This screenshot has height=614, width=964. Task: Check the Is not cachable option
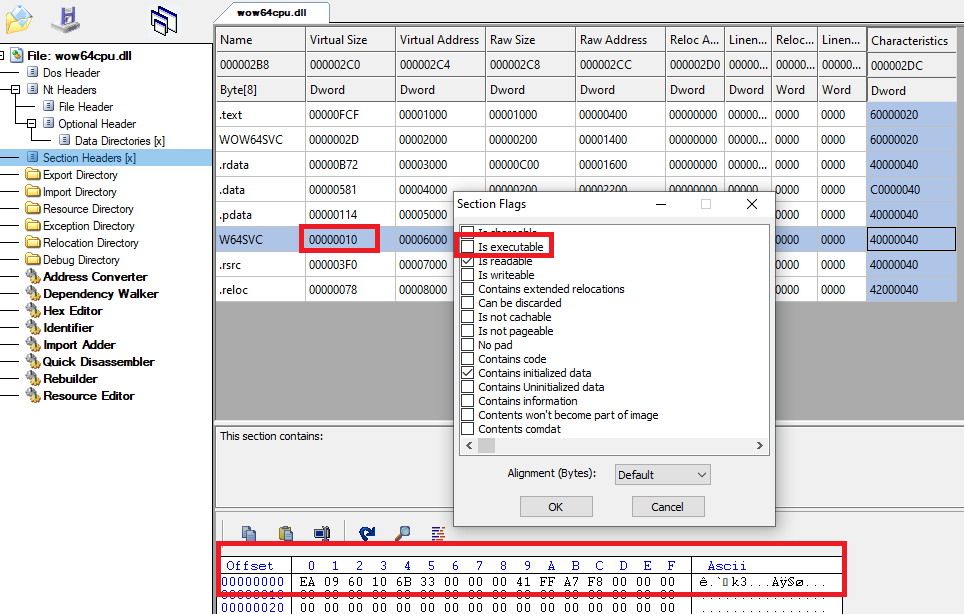(x=468, y=317)
